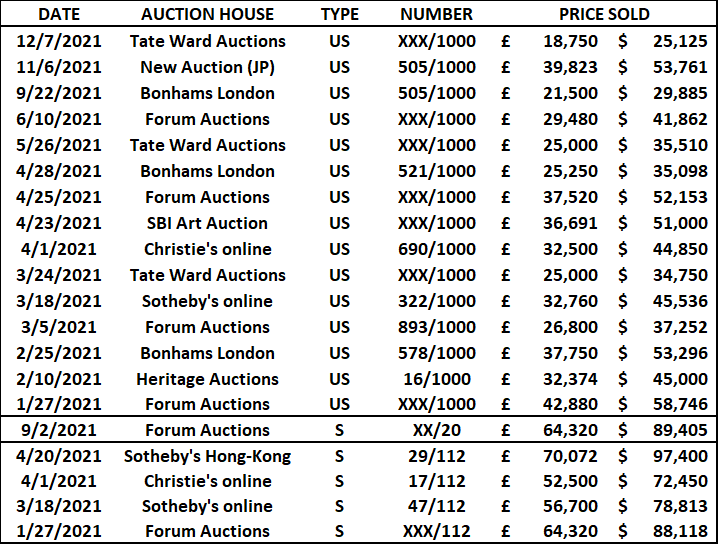Click the New Auction (JP) cell
Image resolution: width=719 pixels, height=545 pixels.
tap(207, 67)
